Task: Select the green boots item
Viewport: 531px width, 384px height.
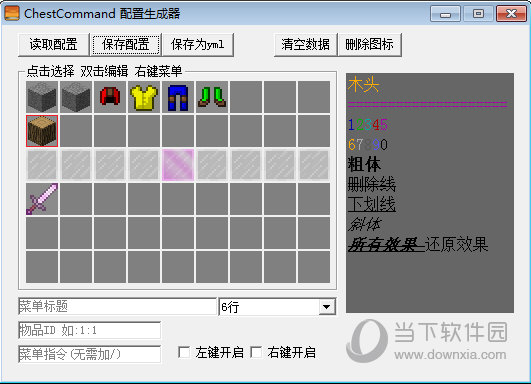Action: (212, 97)
